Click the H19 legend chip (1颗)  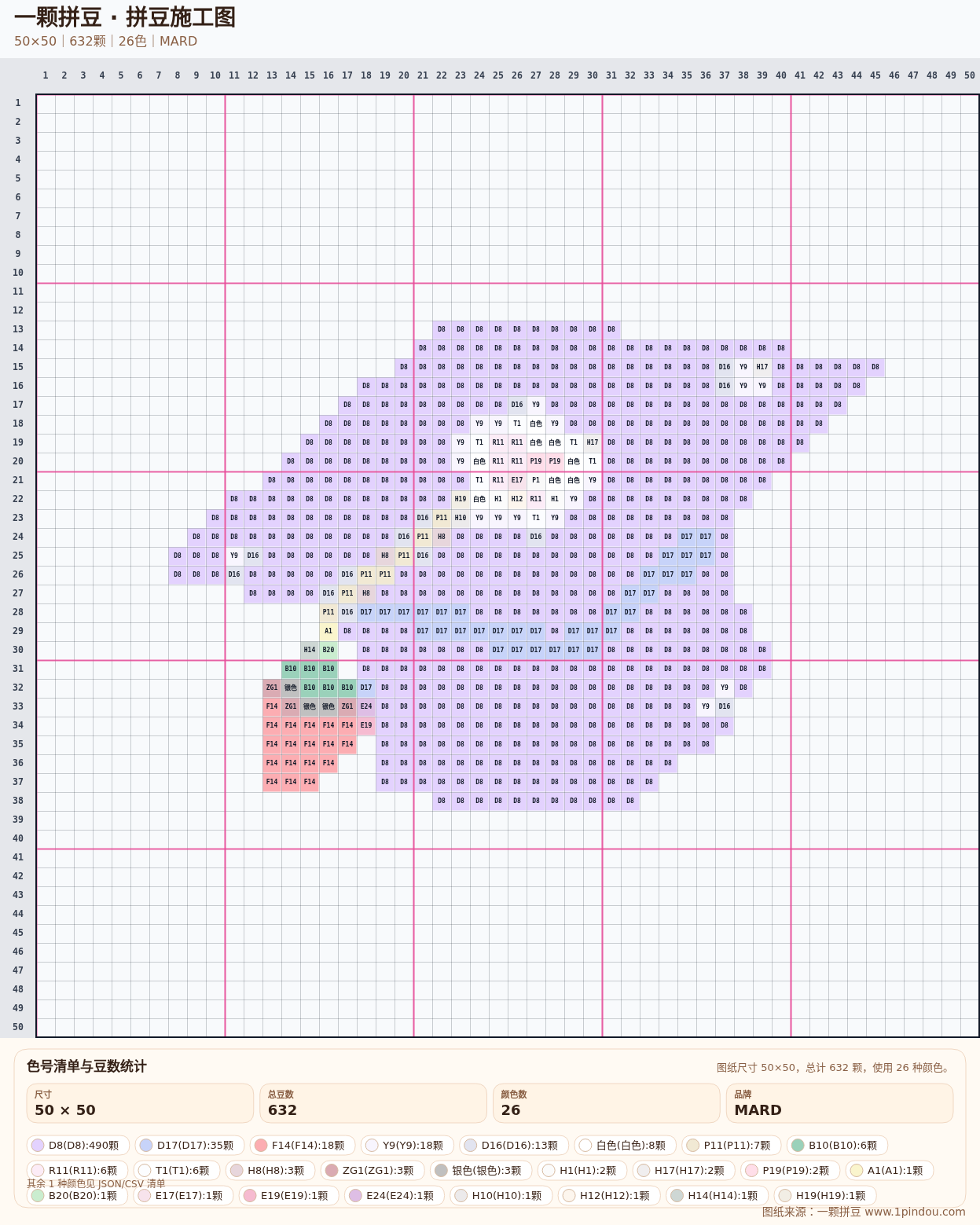tap(825, 1196)
